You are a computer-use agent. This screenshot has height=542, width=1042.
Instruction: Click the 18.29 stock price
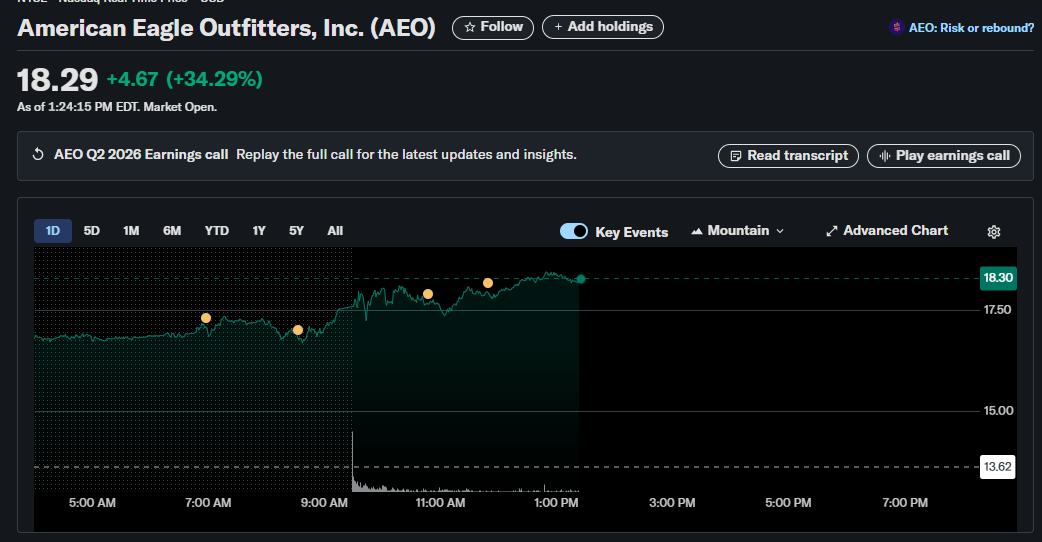tap(57, 80)
